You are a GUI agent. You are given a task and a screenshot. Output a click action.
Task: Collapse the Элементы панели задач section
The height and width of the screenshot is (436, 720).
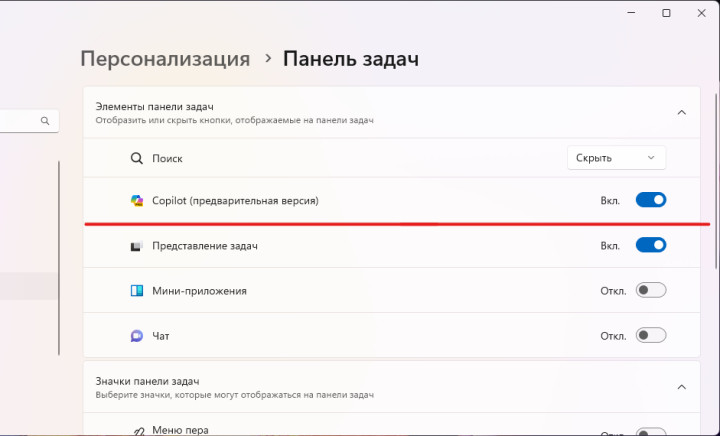[x=682, y=113]
